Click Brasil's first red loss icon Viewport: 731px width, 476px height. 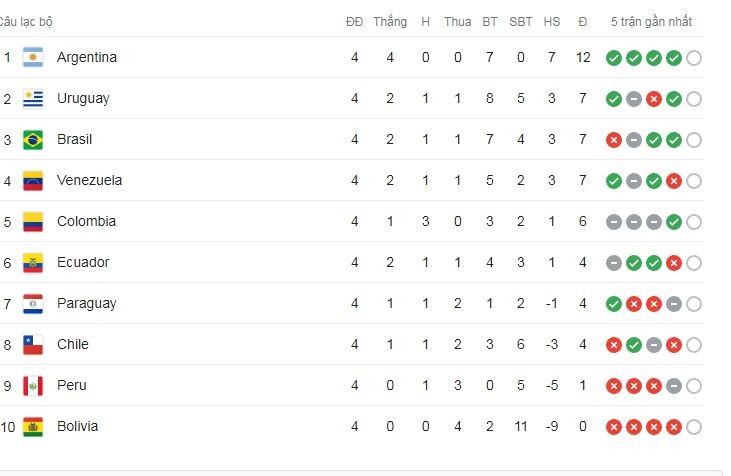point(614,140)
